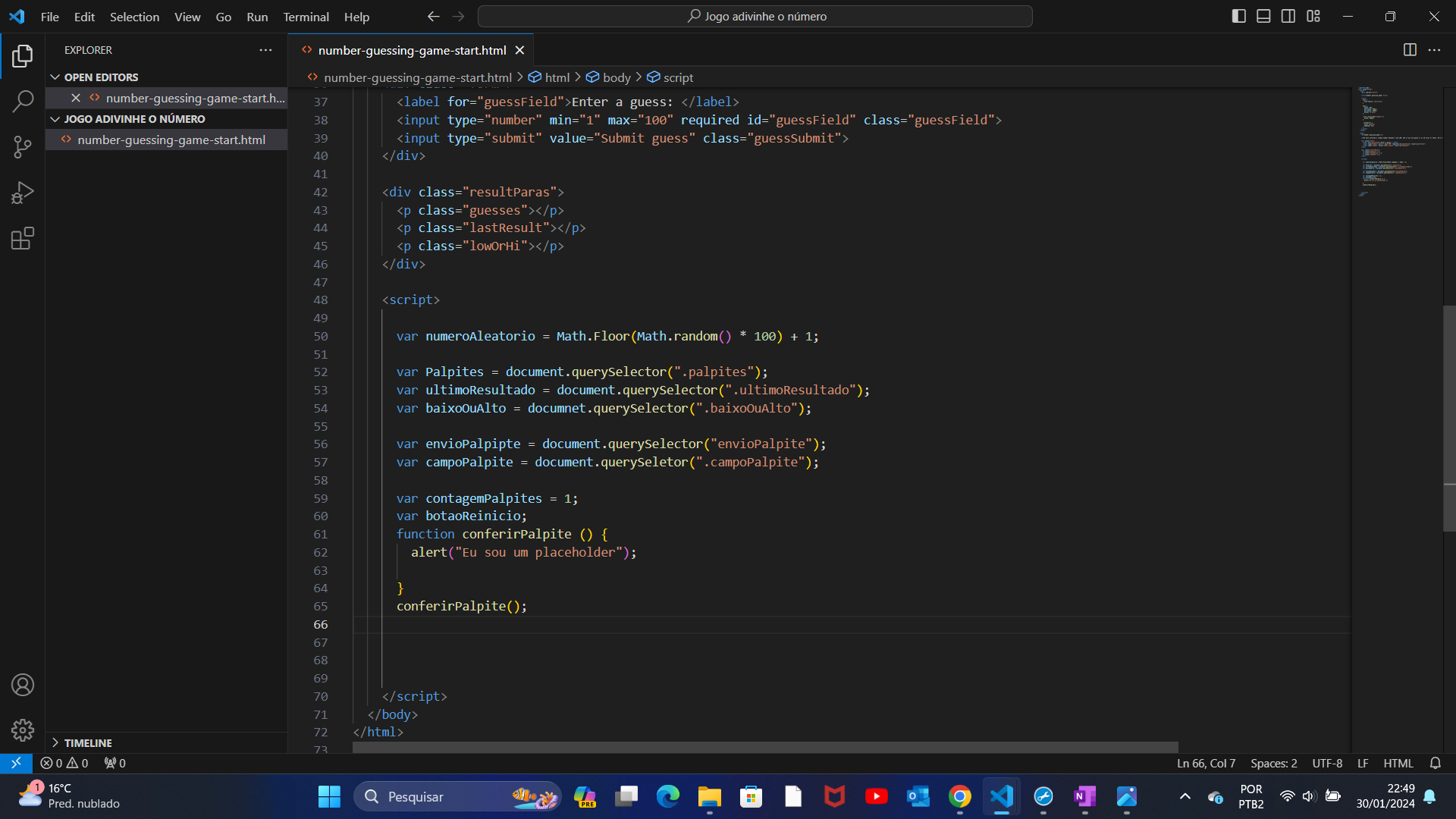This screenshot has width=1456, height=819.
Task: Open Run and Debug view
Action: tap(23, 193)
